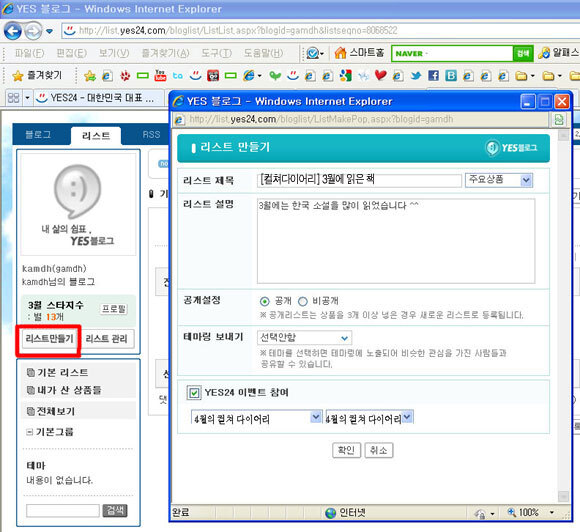Open the 도구(T) menu

(x=216, y=53)
